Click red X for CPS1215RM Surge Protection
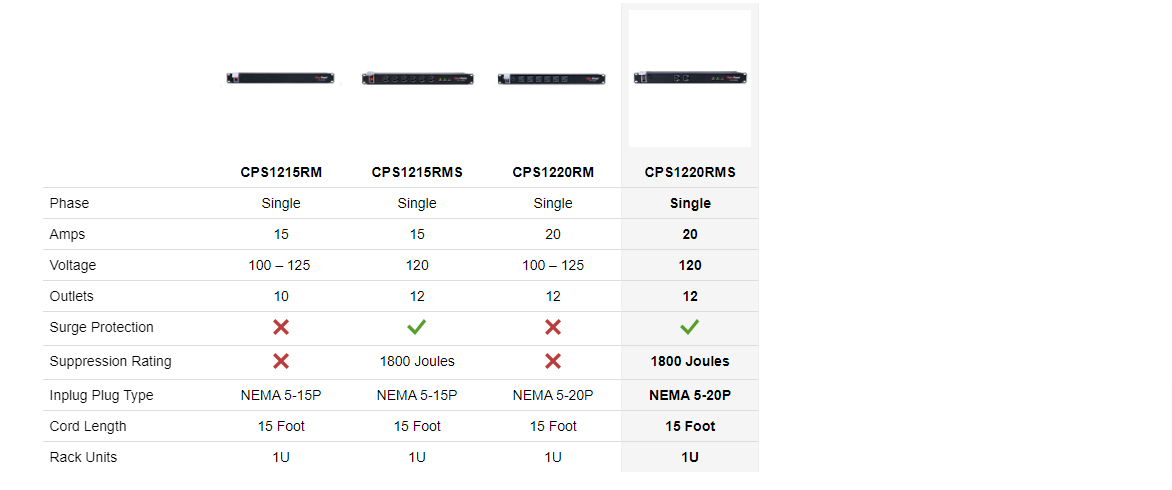 click(281, 327)
